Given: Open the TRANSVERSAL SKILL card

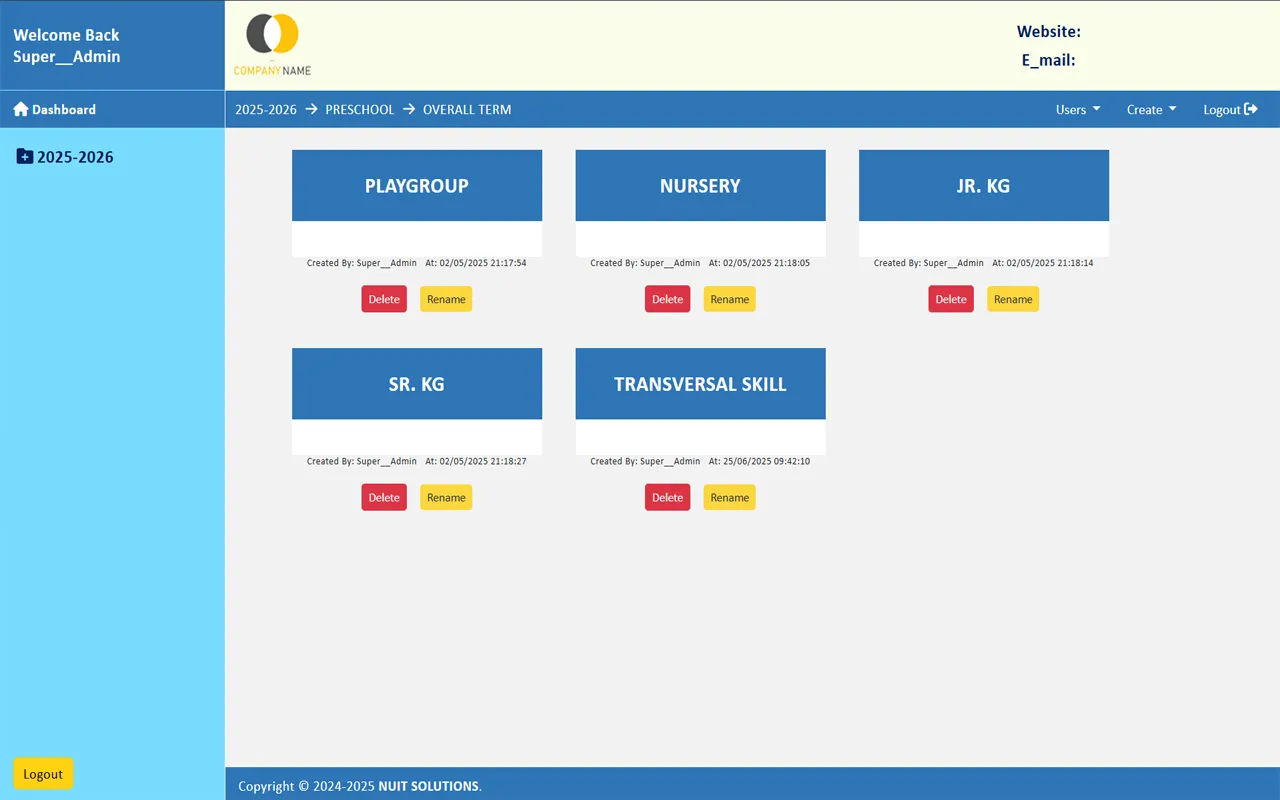Looking at the screenshot, I should click(700, 384).
